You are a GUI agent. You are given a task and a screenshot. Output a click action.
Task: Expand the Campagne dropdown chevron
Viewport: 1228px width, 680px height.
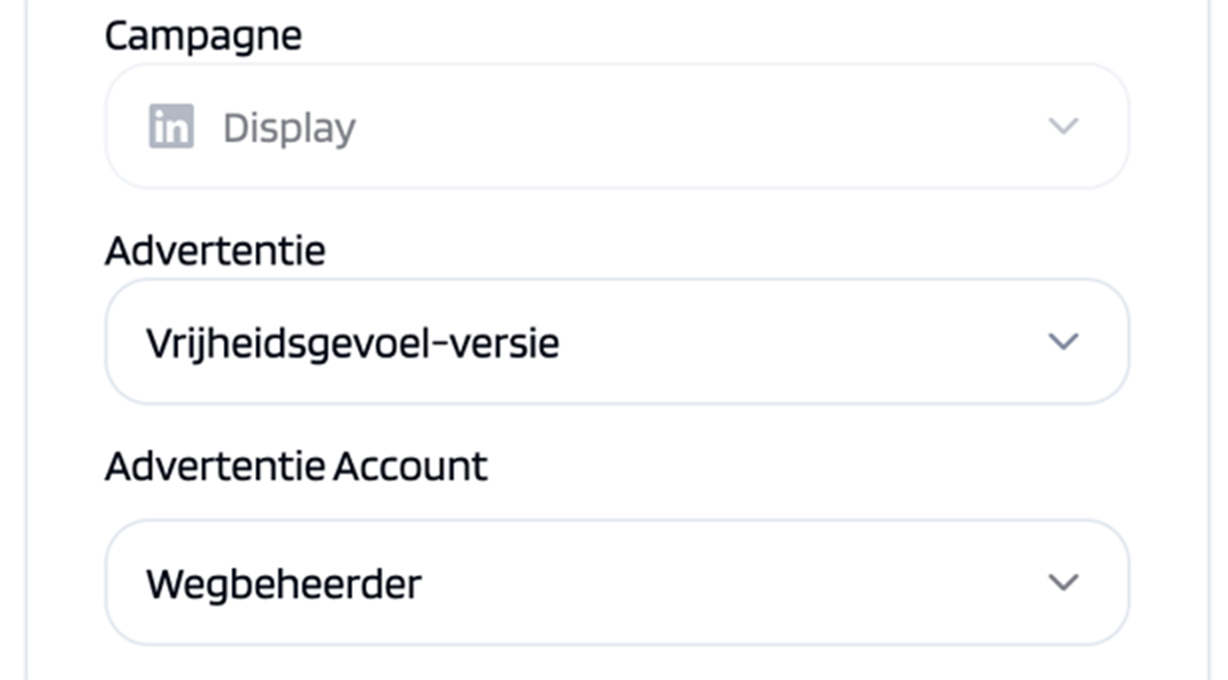pos(1062,127)
